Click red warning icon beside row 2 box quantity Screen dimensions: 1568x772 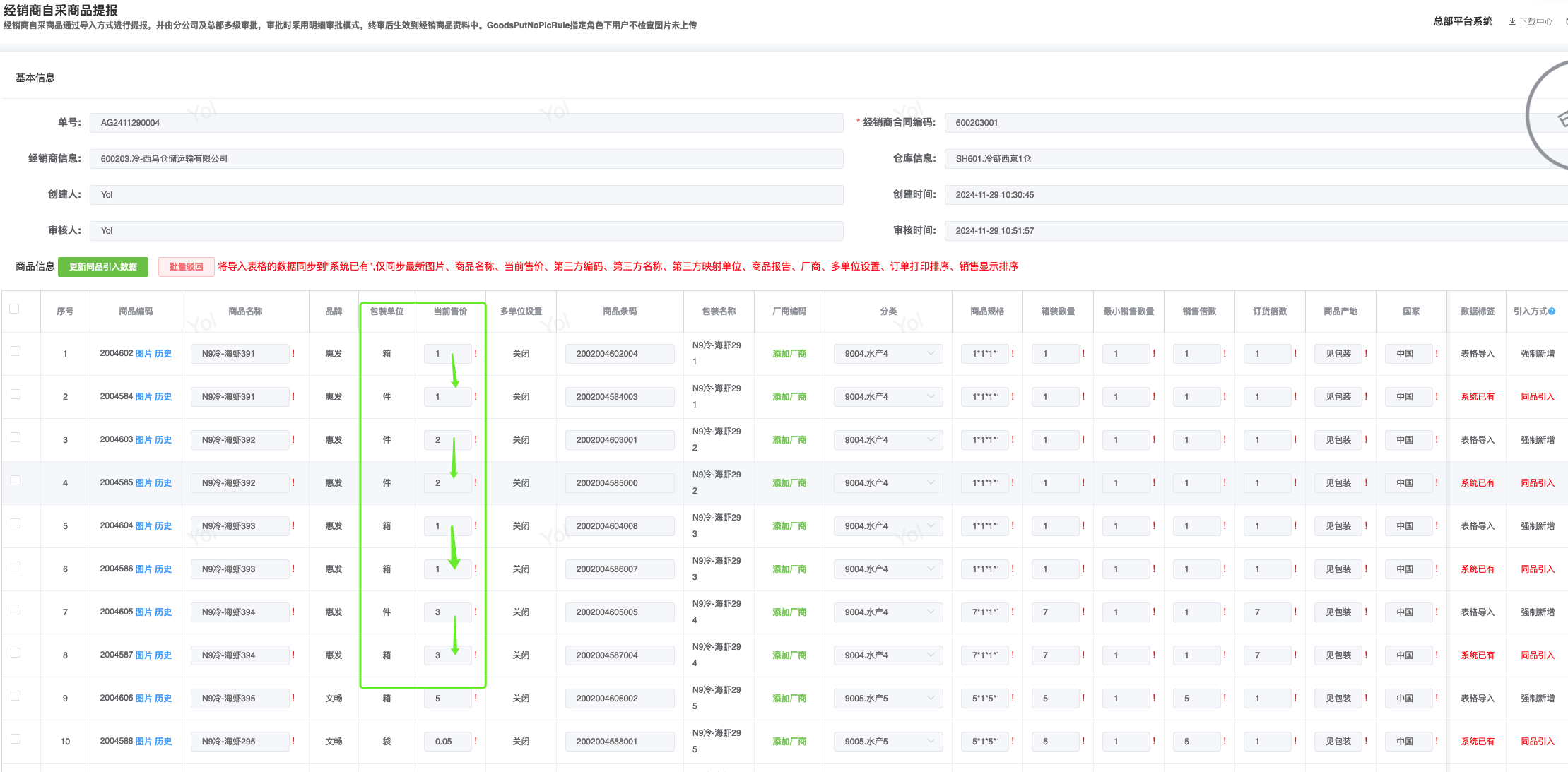point(1083,396)
